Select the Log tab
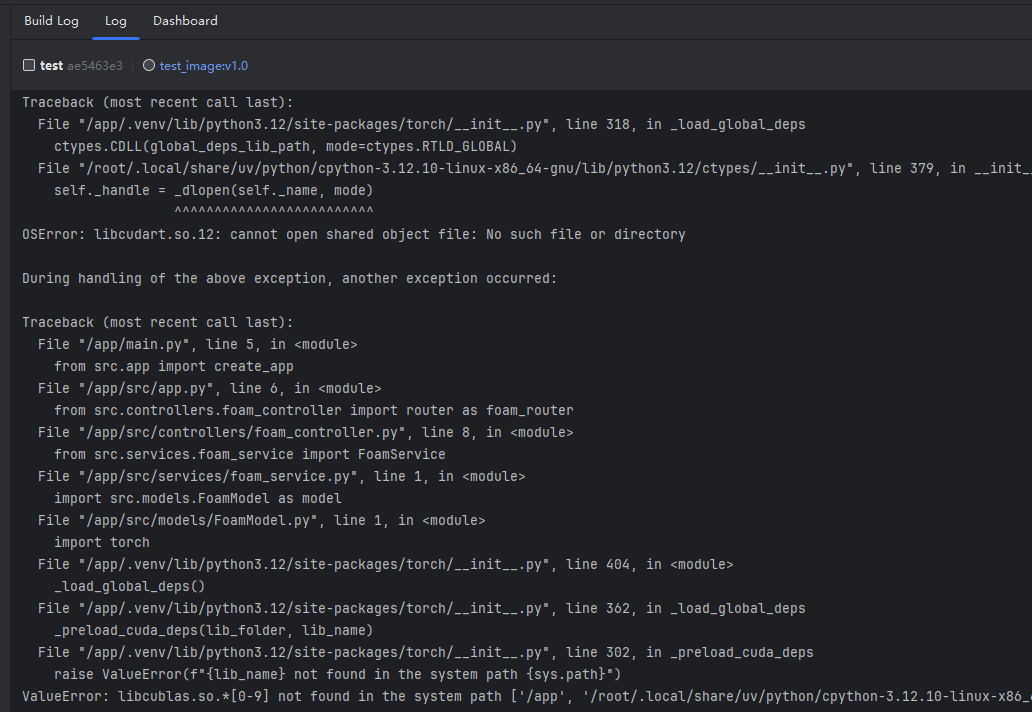1032x712 pixels. click(116, 21)
